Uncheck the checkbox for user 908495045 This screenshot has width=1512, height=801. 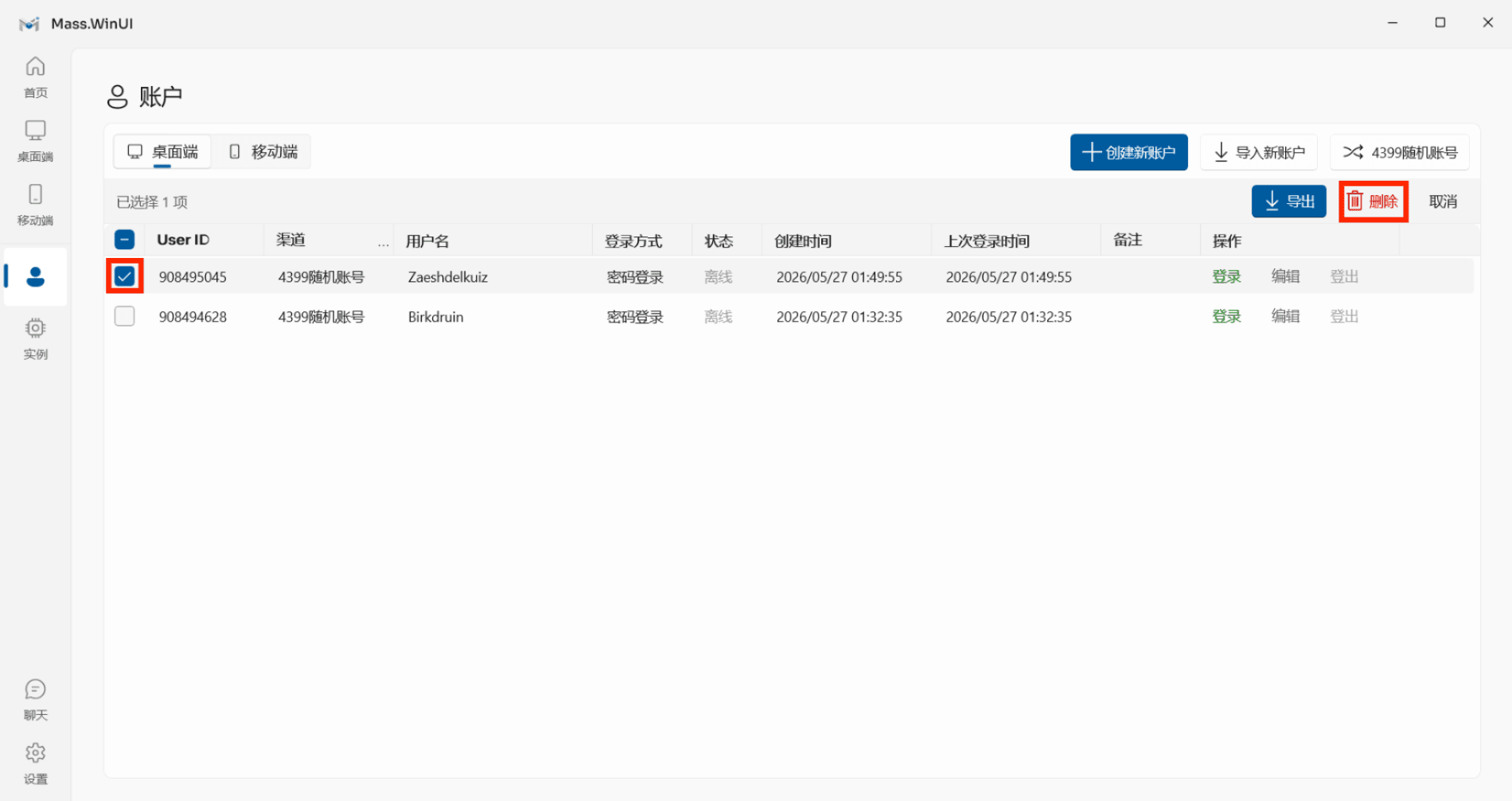pyautogui.click(x=125, y=276)
